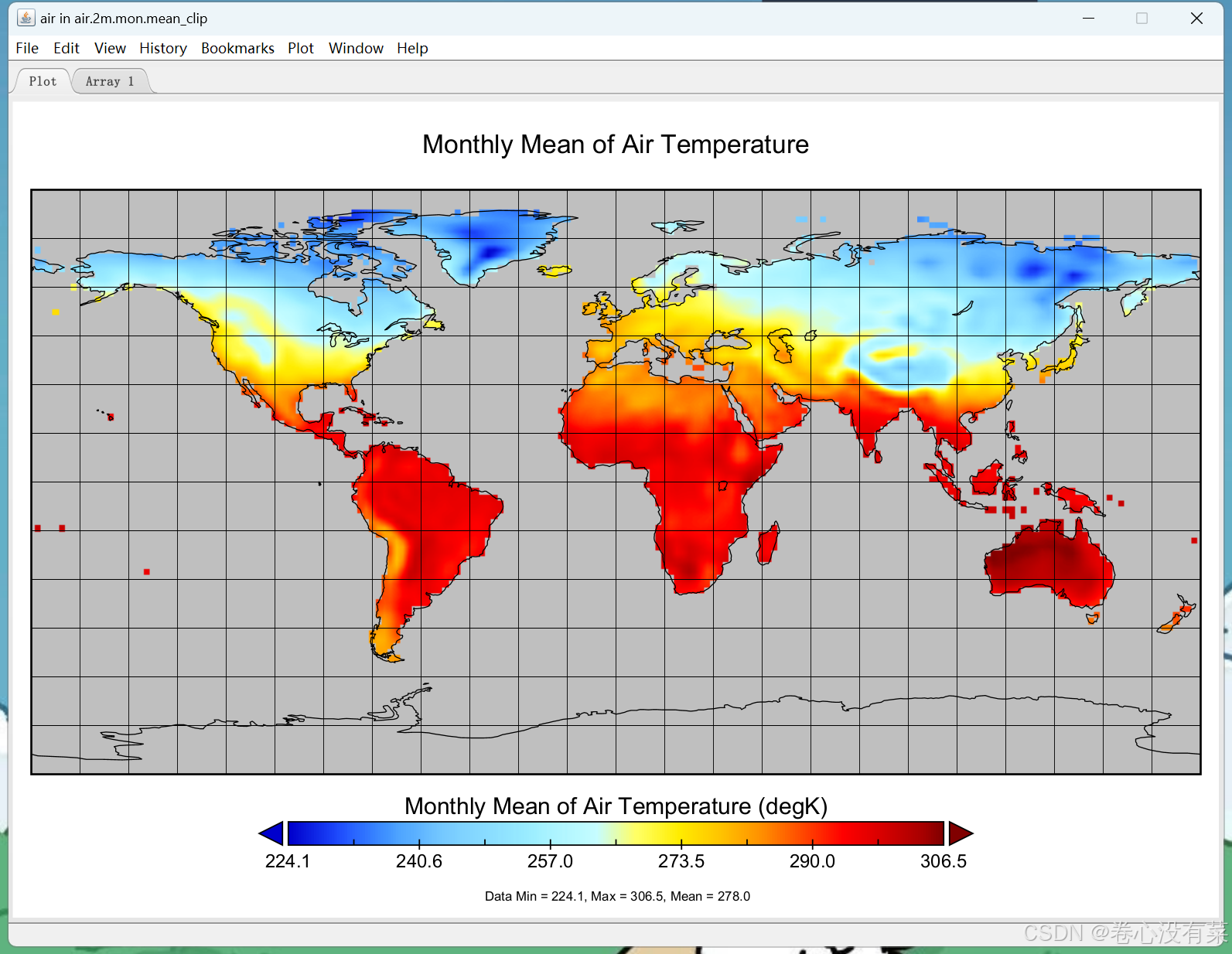Open the History menu
This screenshot has width=1232, height=954.
163,48
